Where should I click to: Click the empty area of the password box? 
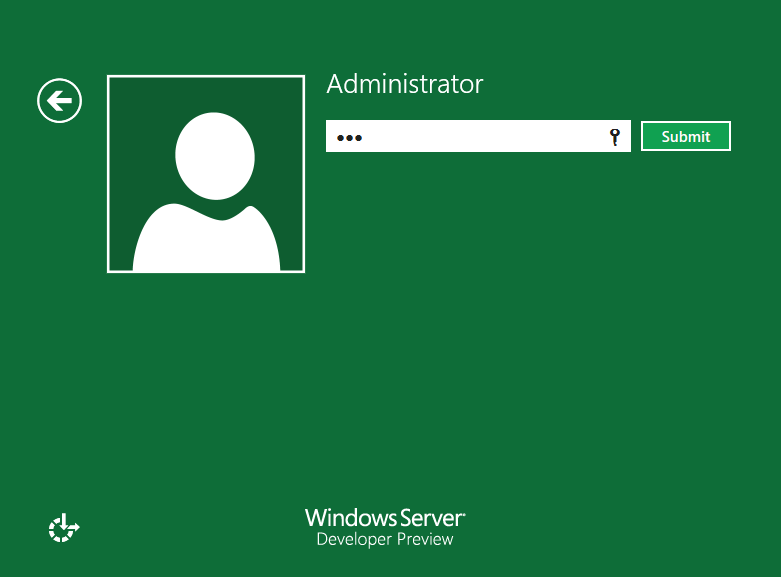click(x=480, y=137)
